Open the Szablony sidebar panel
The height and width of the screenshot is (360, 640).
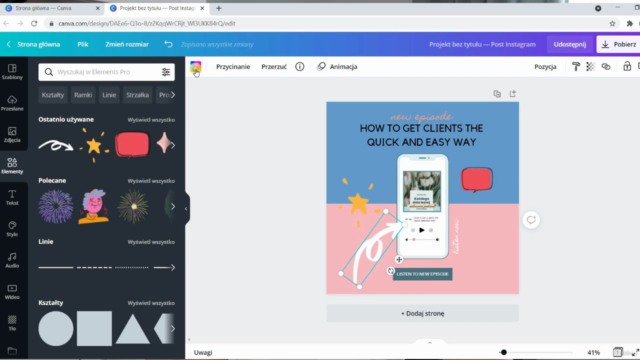12,71
